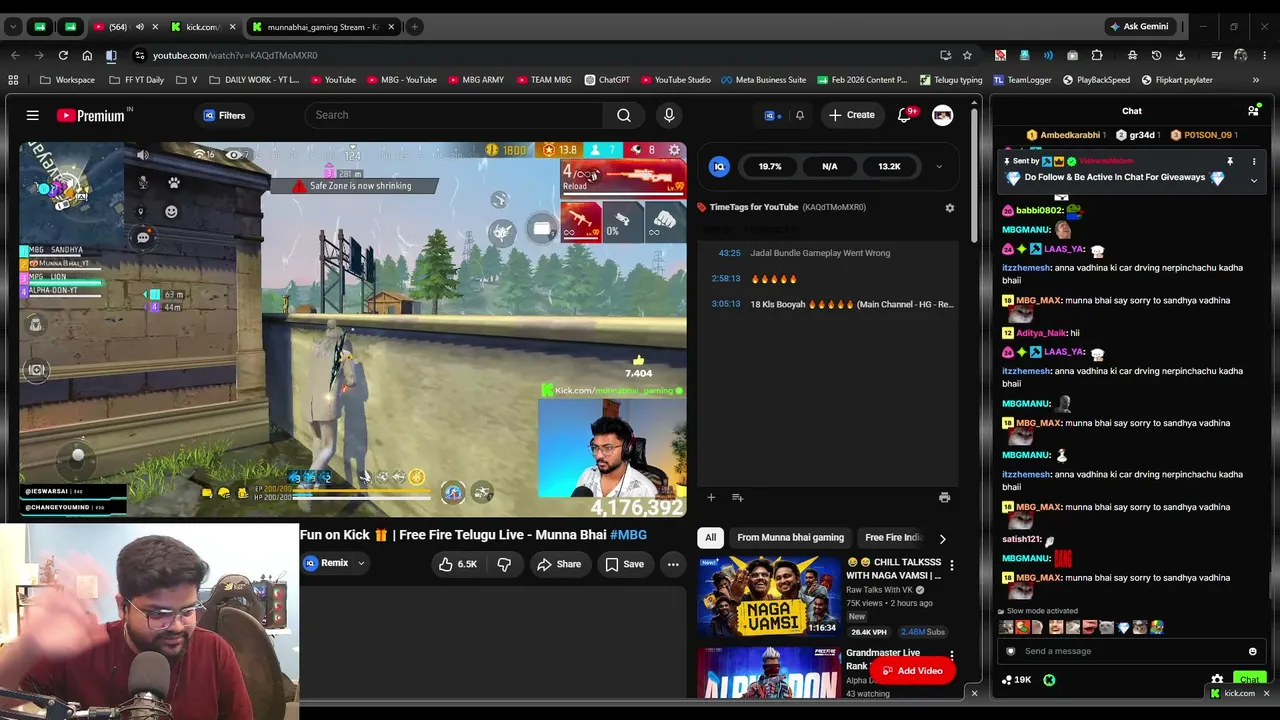Send message with green Chat button
This screenshot has height=720, width=1280.
tap(1249, 680)
